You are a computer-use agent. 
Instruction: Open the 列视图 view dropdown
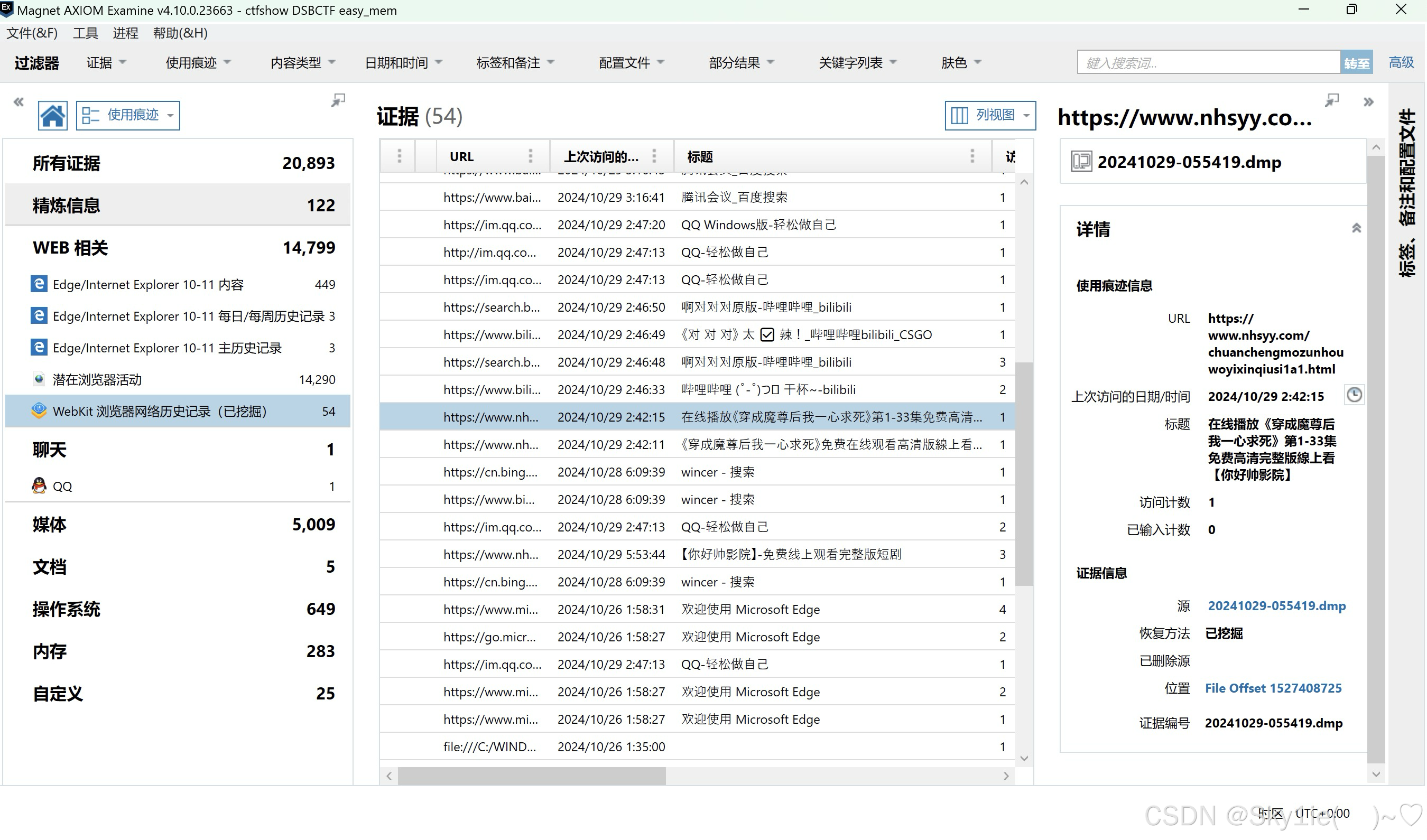pyautogui.click(x=990, y=116)
